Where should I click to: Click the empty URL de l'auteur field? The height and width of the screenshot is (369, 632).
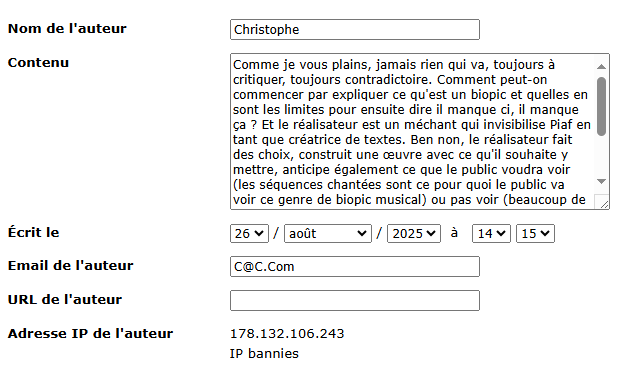(355, 300)
